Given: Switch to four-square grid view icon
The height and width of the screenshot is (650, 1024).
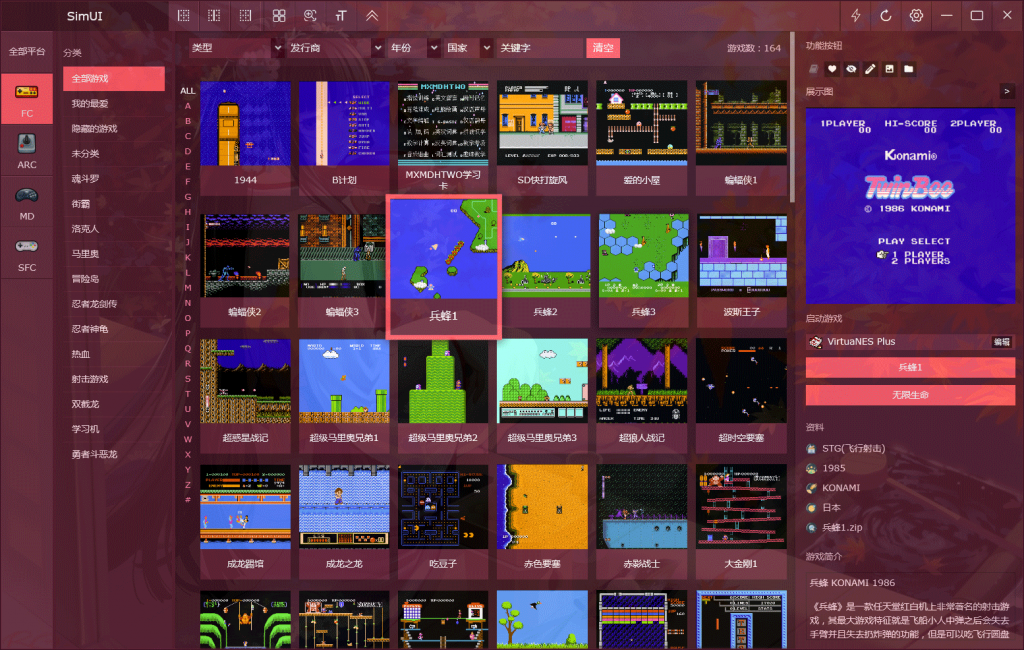Looking at the screenshot, I should tap(279, 16).
